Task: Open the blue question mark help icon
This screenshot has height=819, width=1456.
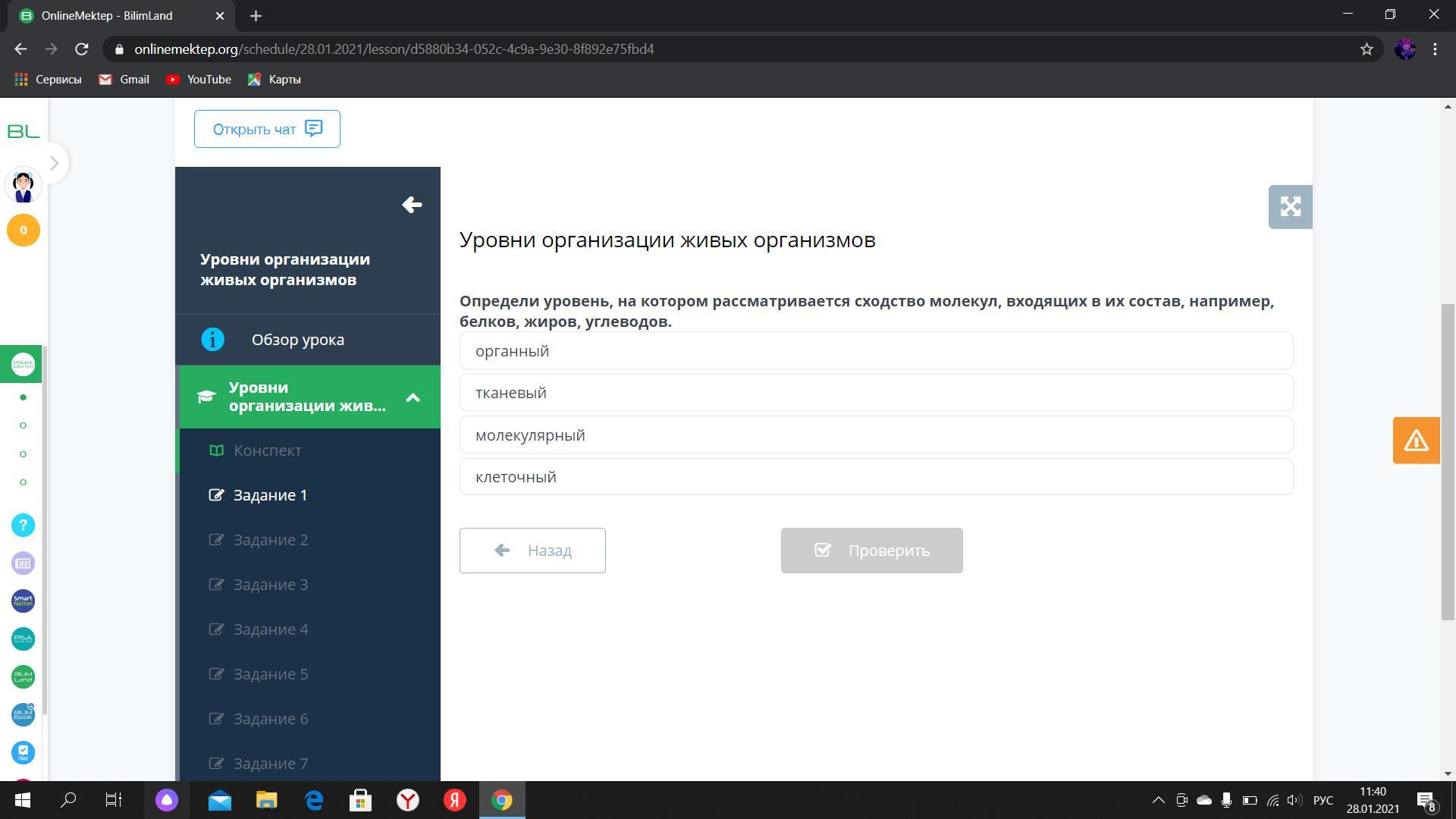Action: pyautogui.click(x=23, y=526)
